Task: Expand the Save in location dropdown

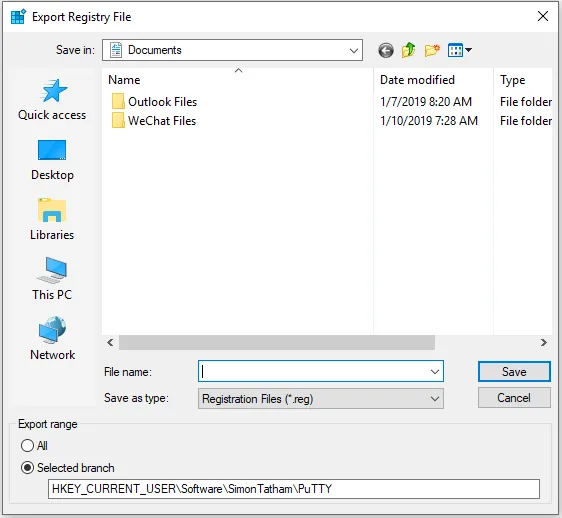Action: coord(353,51)
